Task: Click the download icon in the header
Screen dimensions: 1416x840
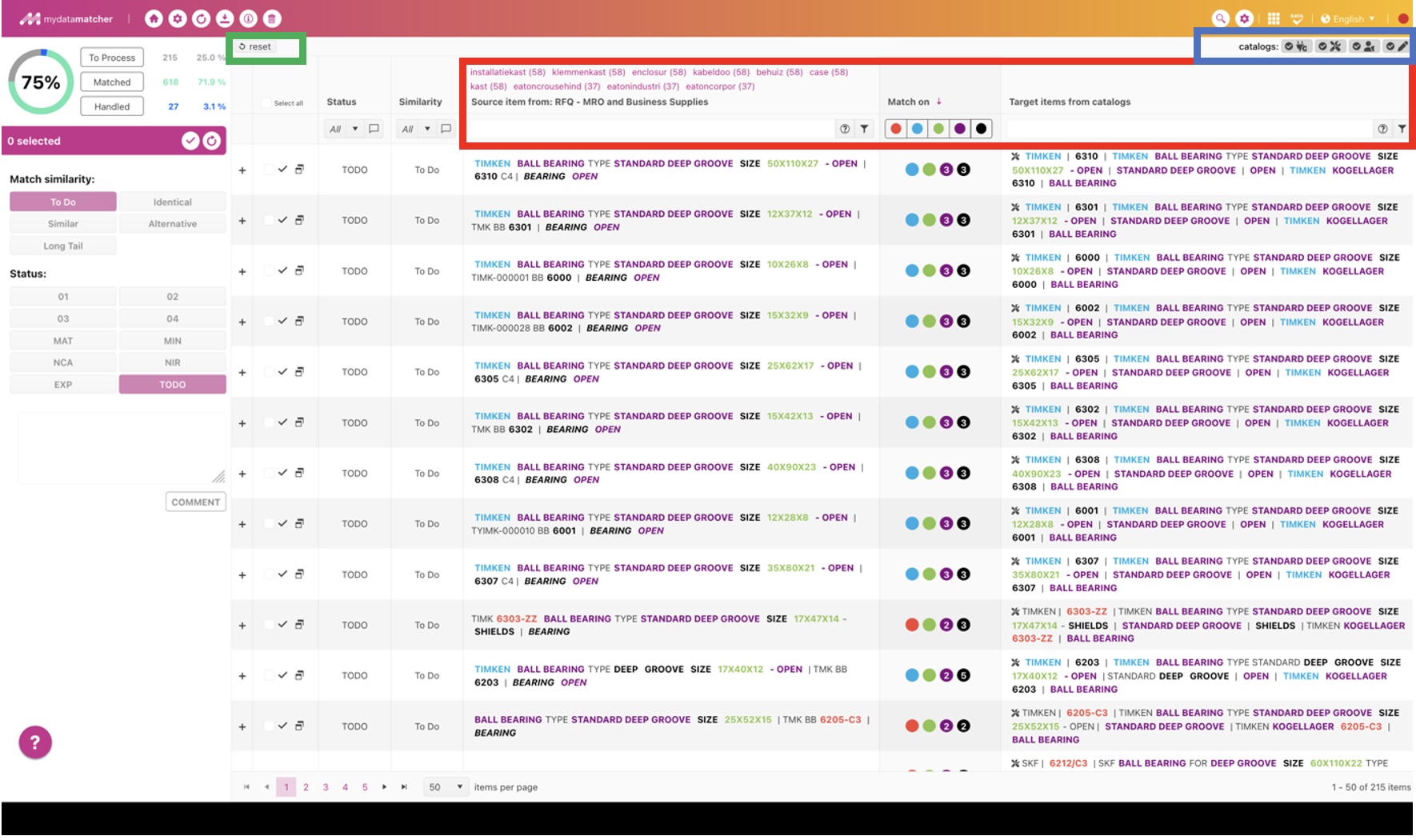Action: point(225,18)
